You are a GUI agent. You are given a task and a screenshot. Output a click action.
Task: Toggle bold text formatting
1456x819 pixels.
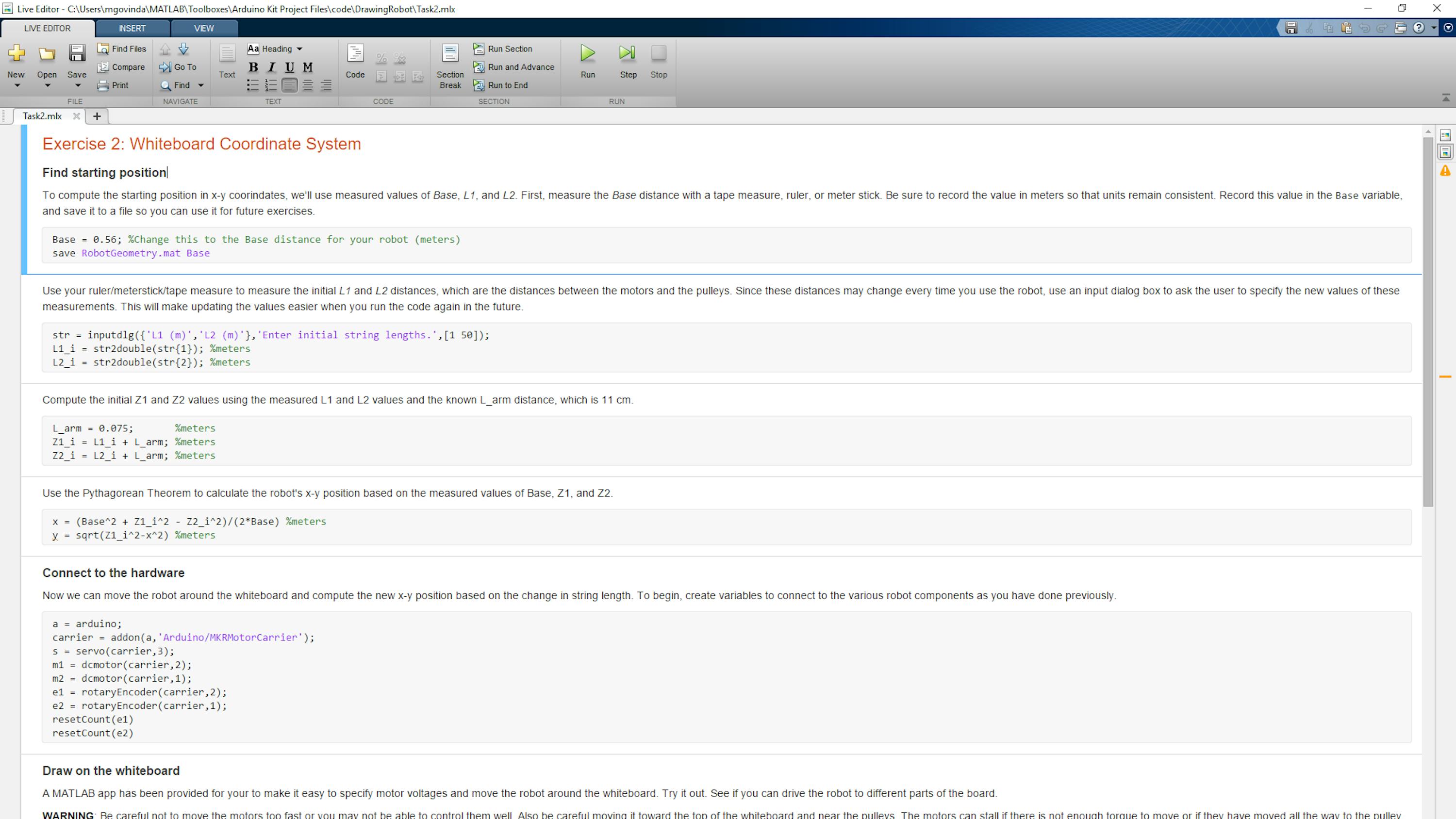[x=253, y=67]
